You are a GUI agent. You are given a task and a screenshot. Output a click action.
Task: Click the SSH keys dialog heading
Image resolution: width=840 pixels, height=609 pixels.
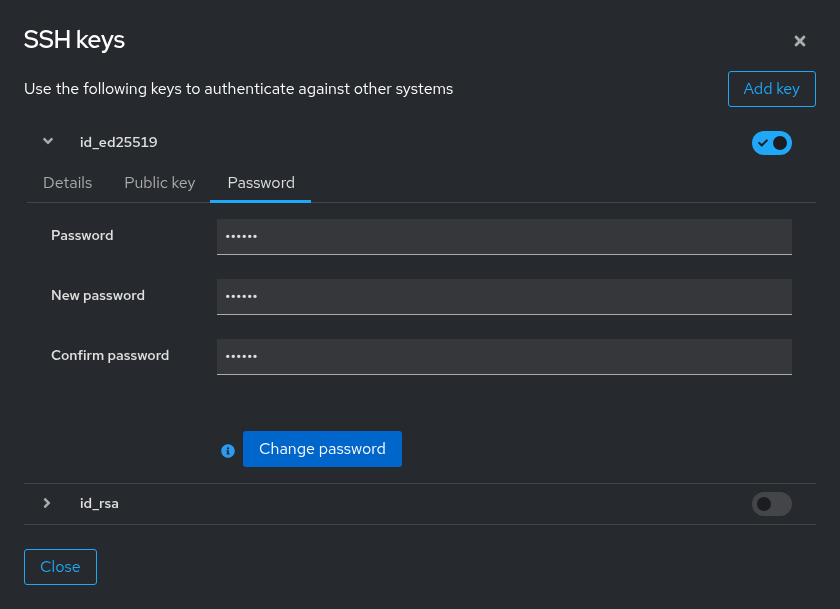point(74,40)
